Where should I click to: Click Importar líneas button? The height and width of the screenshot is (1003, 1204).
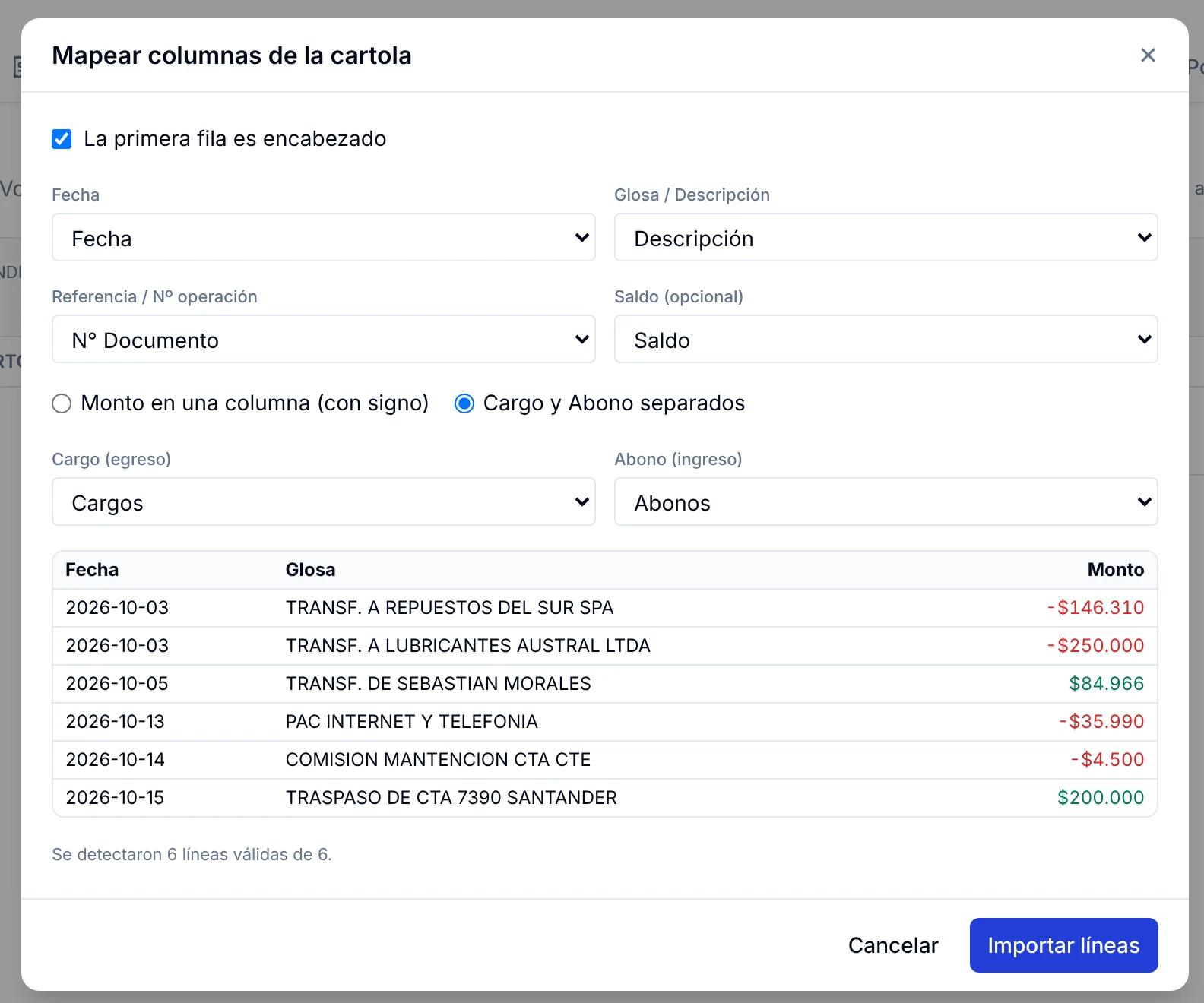(1063, 945)
